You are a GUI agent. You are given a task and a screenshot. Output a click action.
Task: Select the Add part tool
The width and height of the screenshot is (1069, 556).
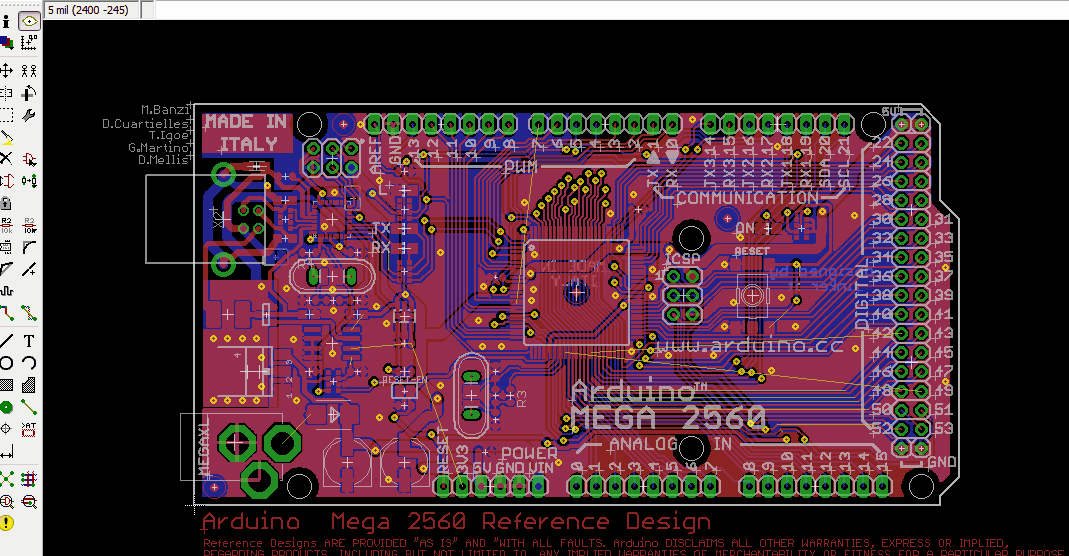tap(29, 159)
